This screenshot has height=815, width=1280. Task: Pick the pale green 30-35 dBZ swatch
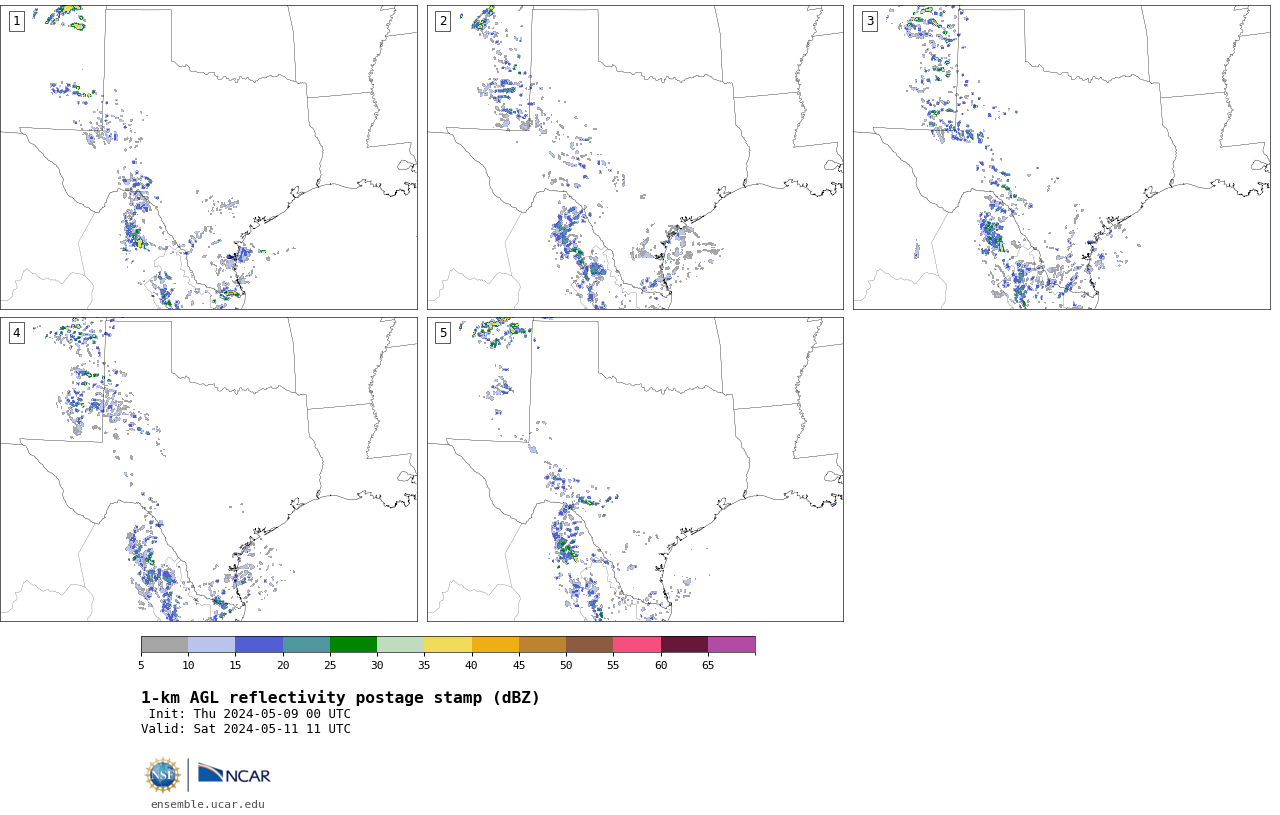click(400, 644)
